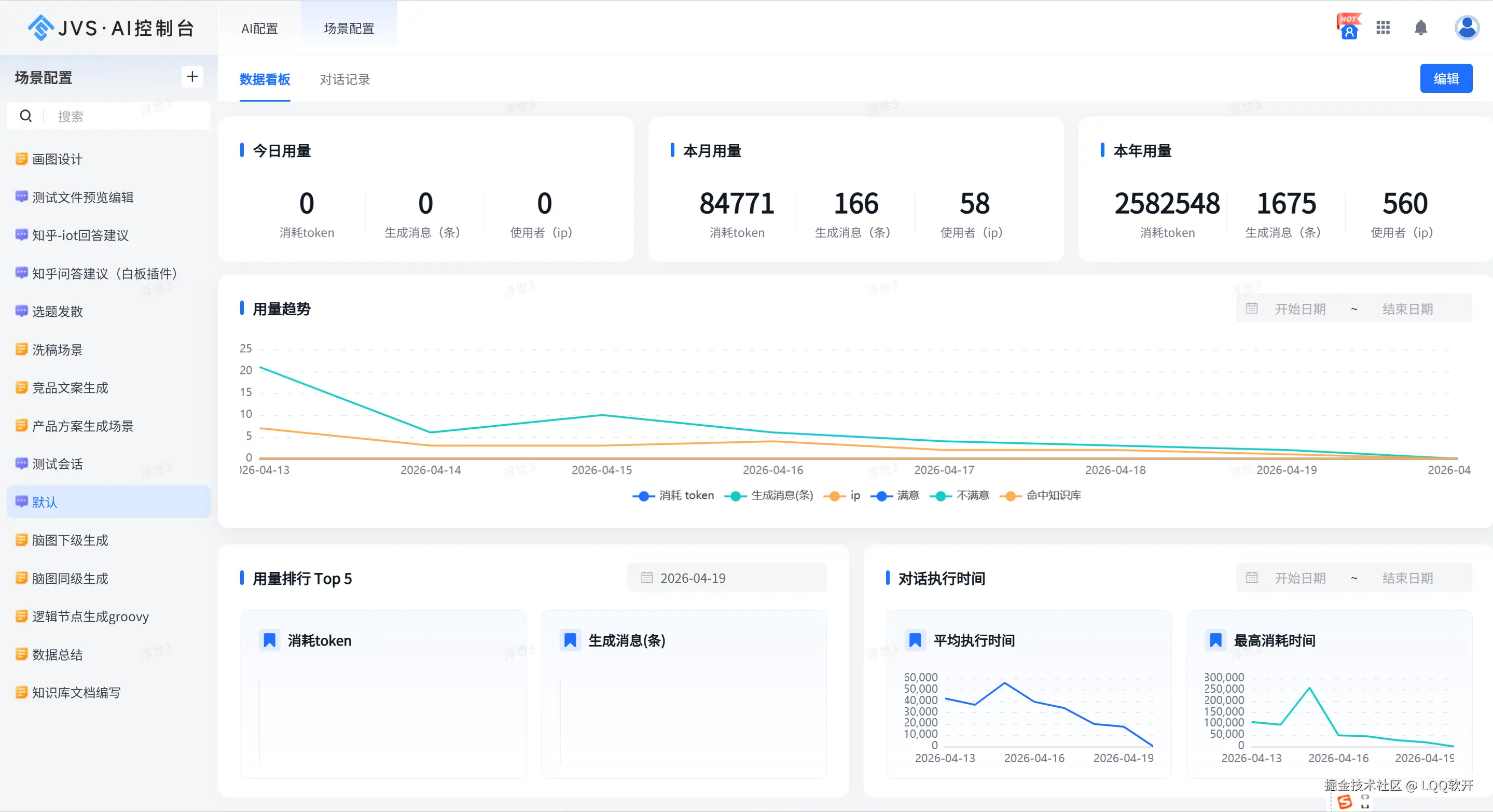This screenshot has height=812, width=1493.
Task: Switch to the 对话记录 tab
Action: [345, 79]
